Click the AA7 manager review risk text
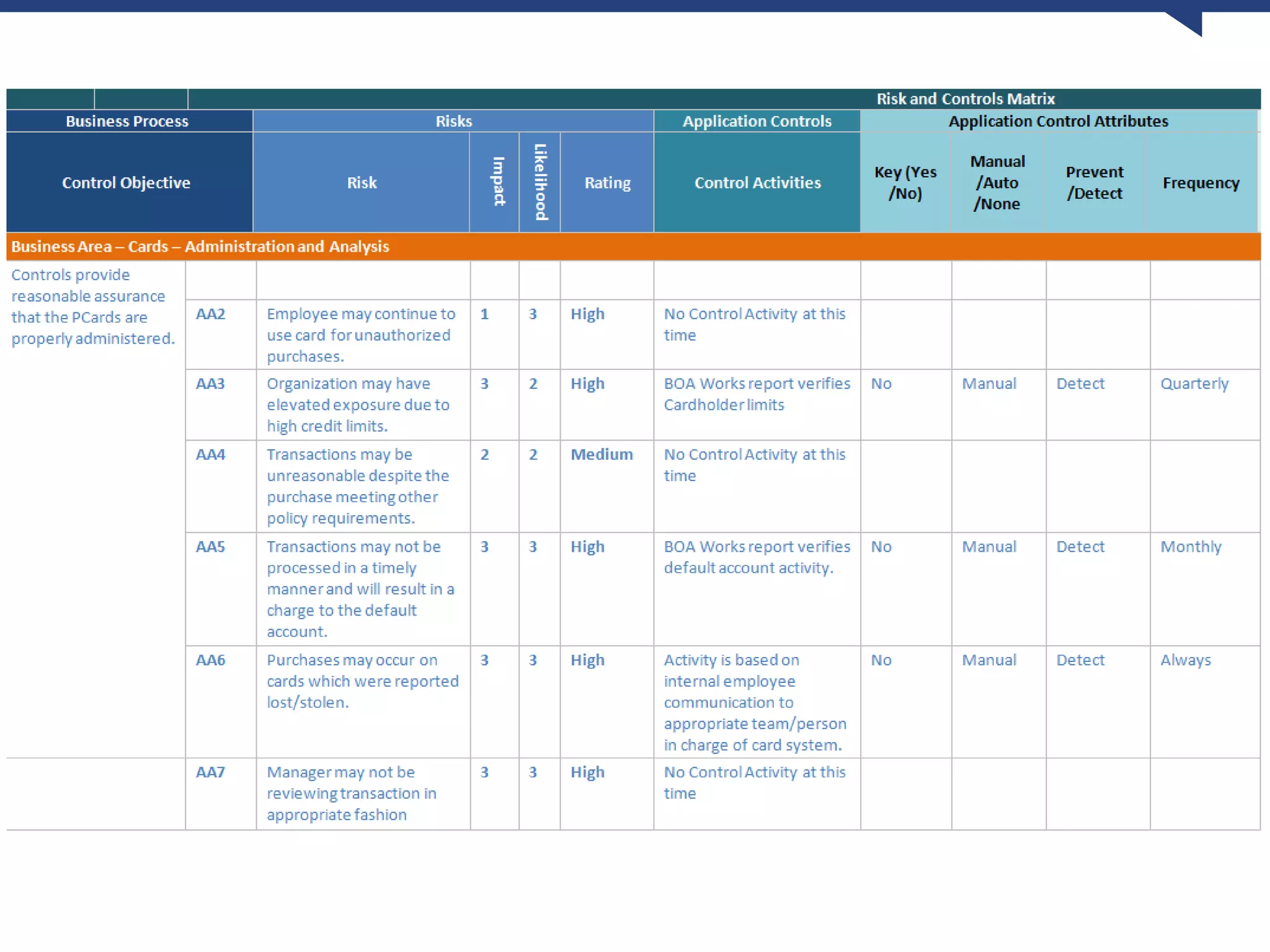This screenshot has height=952, width=1270. [x=351, y=793]
